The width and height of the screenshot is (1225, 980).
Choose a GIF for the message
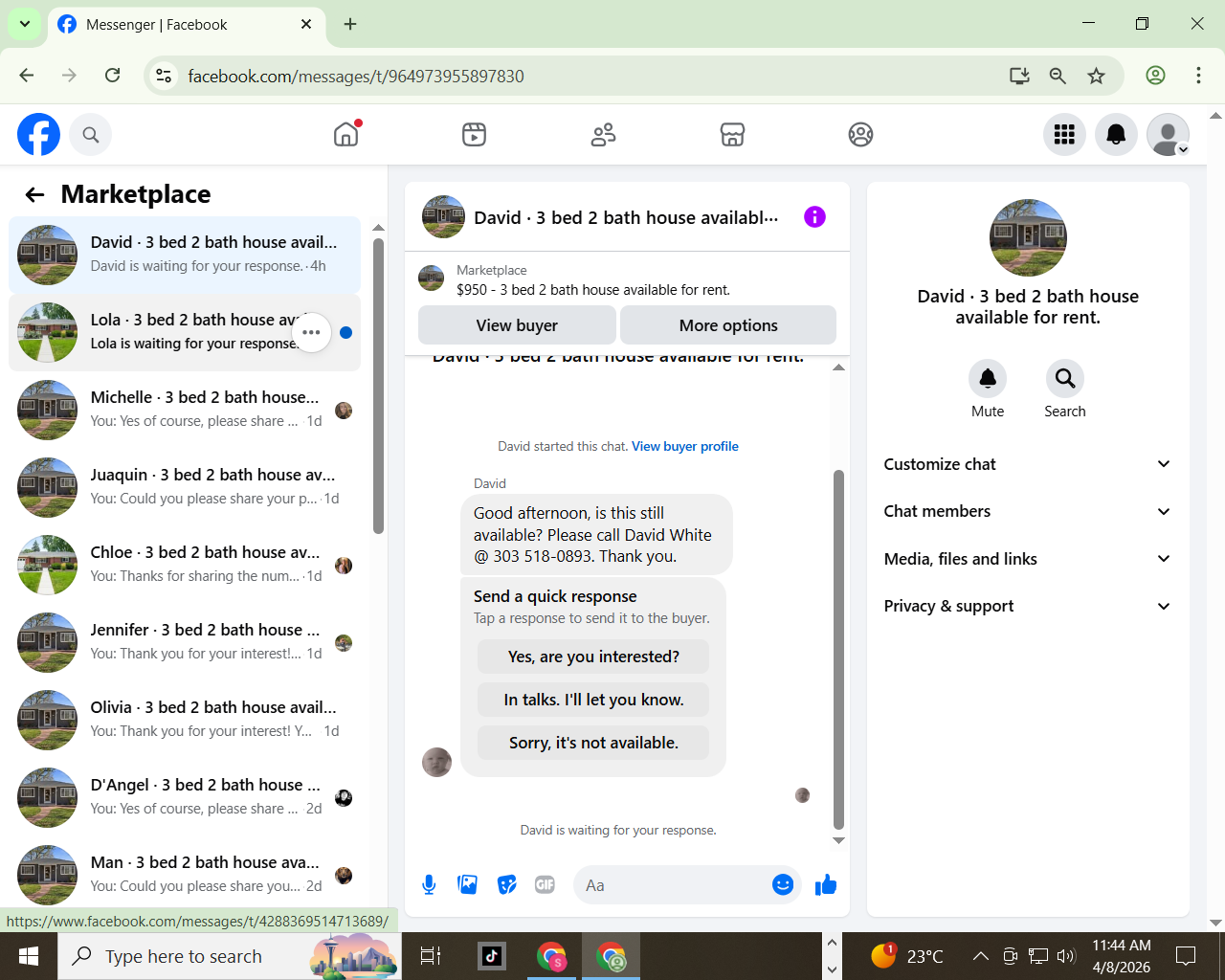tap(546, 885)
